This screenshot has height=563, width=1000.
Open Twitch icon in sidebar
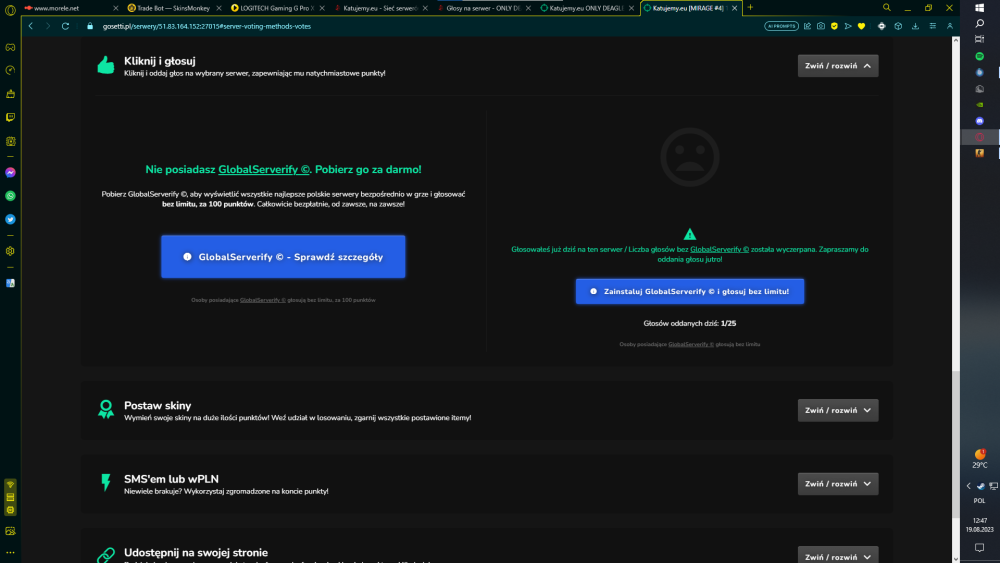pyautogui.click(x=10, y=117)
